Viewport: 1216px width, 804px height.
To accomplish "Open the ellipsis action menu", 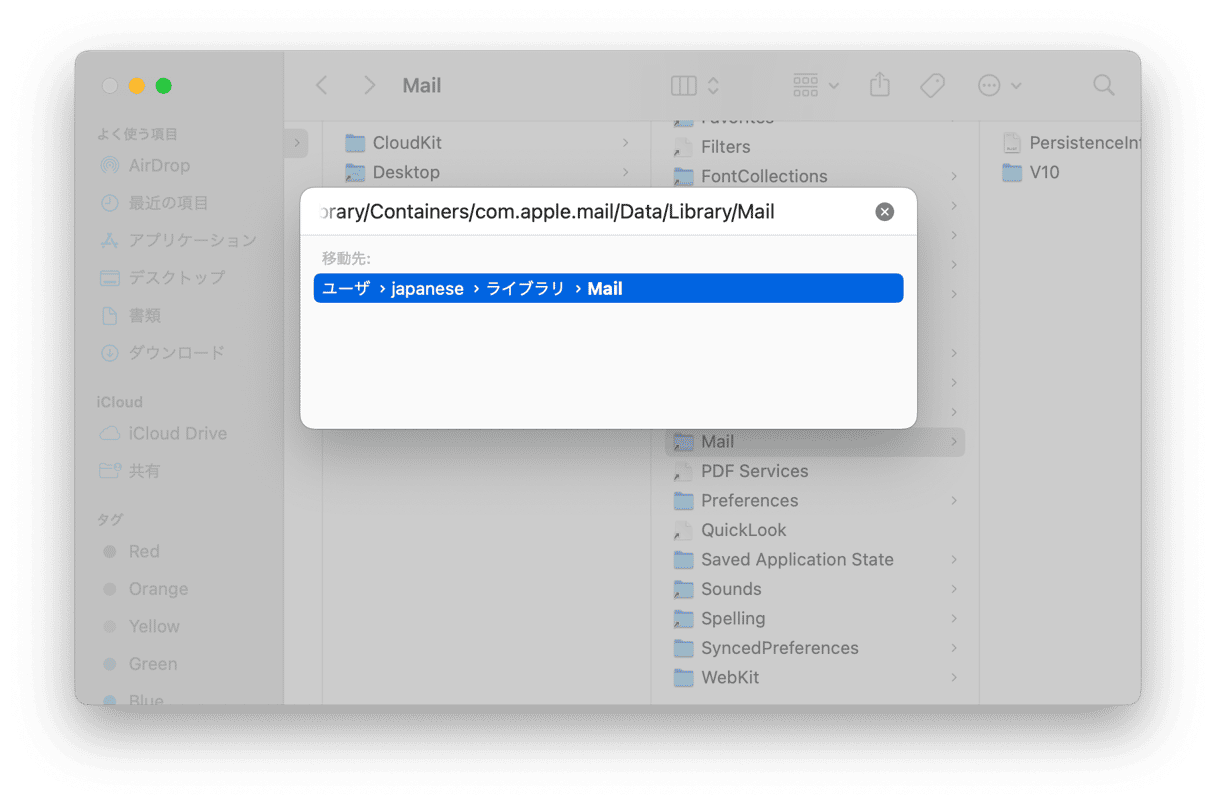I will [999, 86].
